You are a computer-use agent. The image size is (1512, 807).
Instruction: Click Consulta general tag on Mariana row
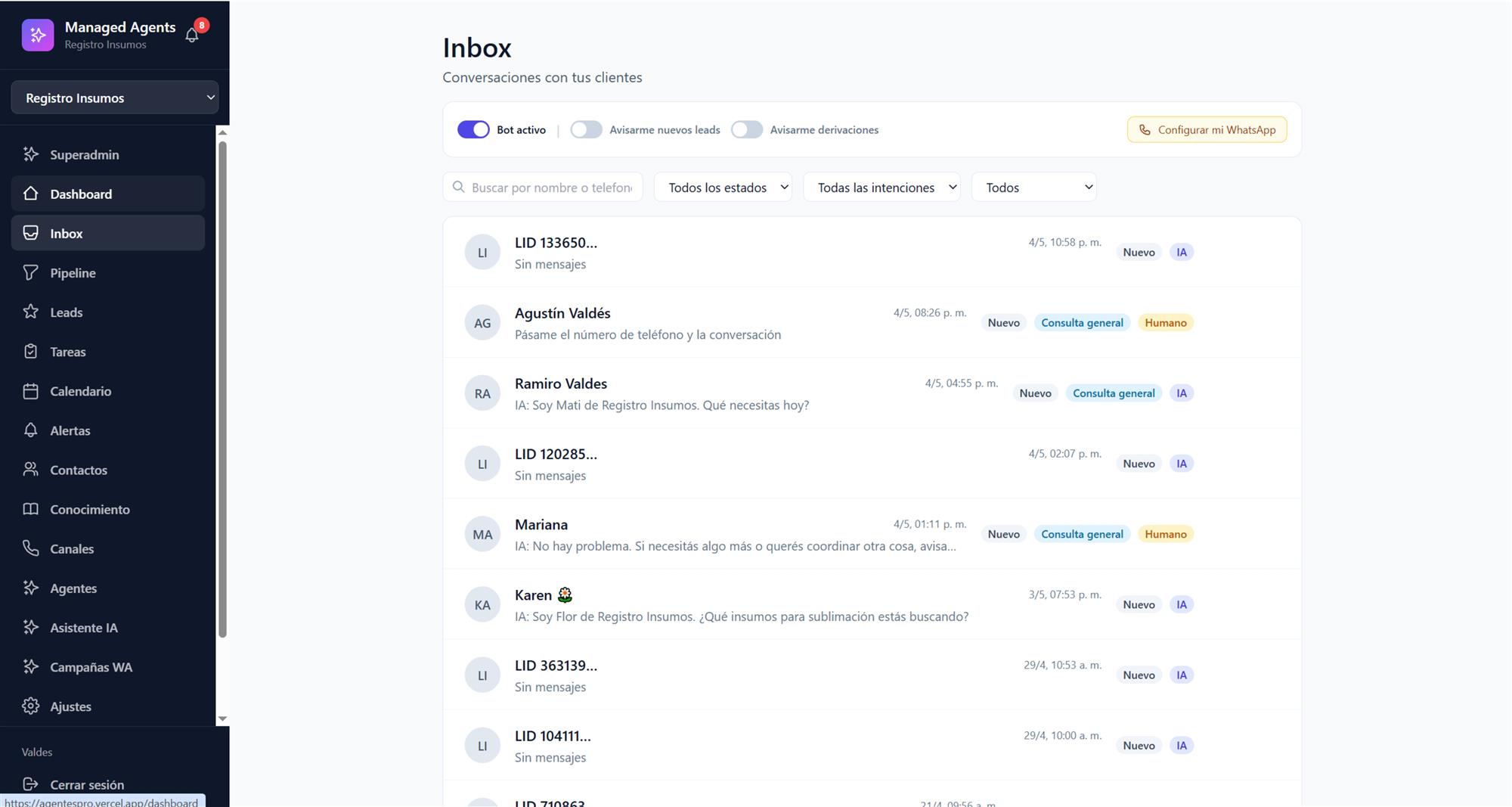pyautogui.click(x=1082, y=534)
